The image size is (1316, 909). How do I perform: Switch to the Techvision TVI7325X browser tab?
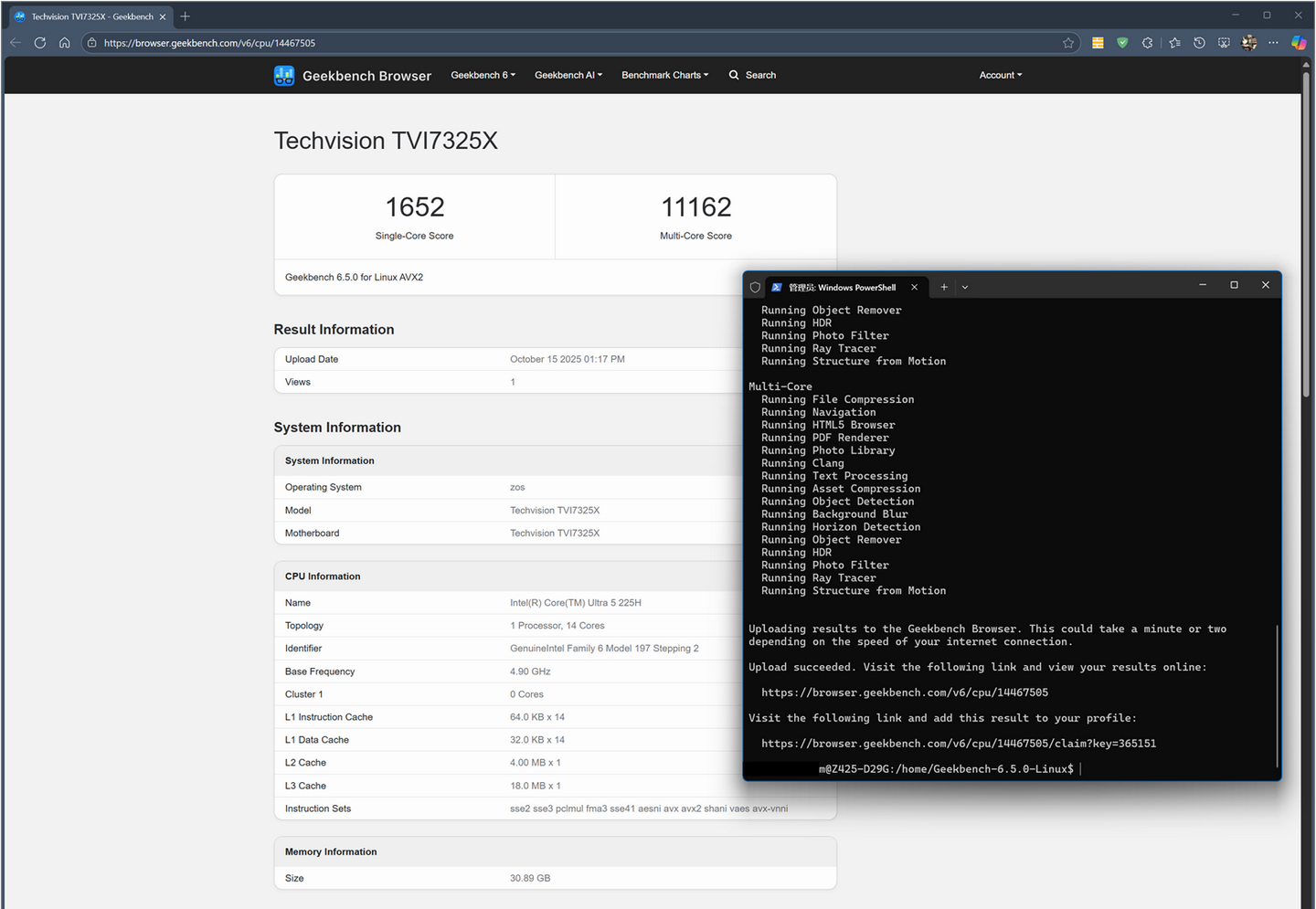(x=91, y=16)
